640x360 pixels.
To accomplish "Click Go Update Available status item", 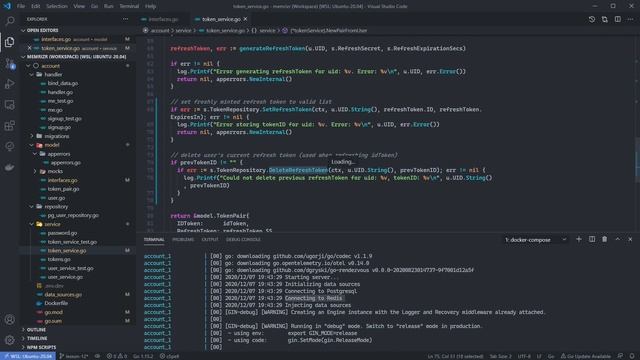I will [x=585, y=356].
